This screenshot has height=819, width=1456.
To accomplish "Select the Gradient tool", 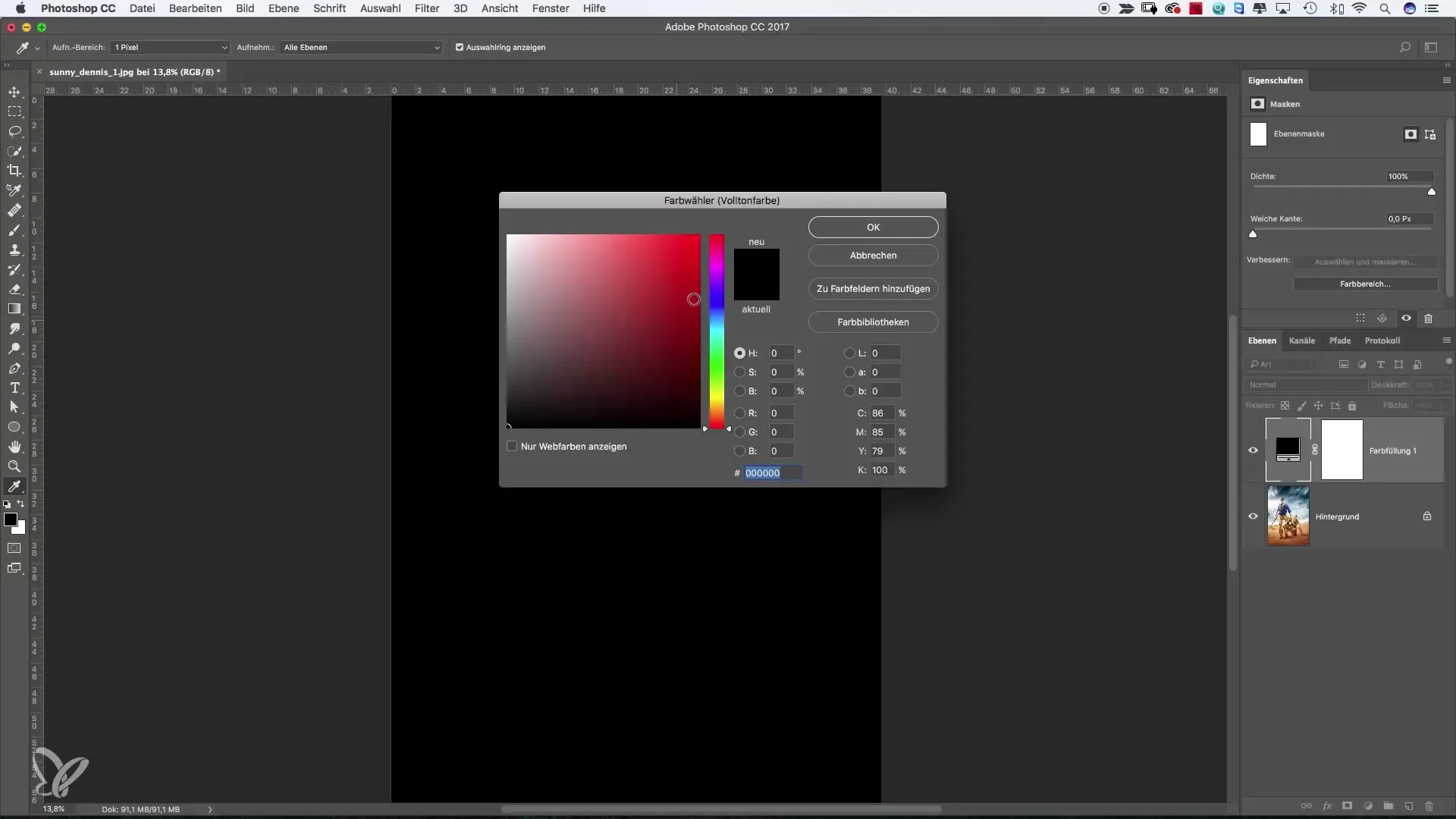I will [x=14, y=309].
